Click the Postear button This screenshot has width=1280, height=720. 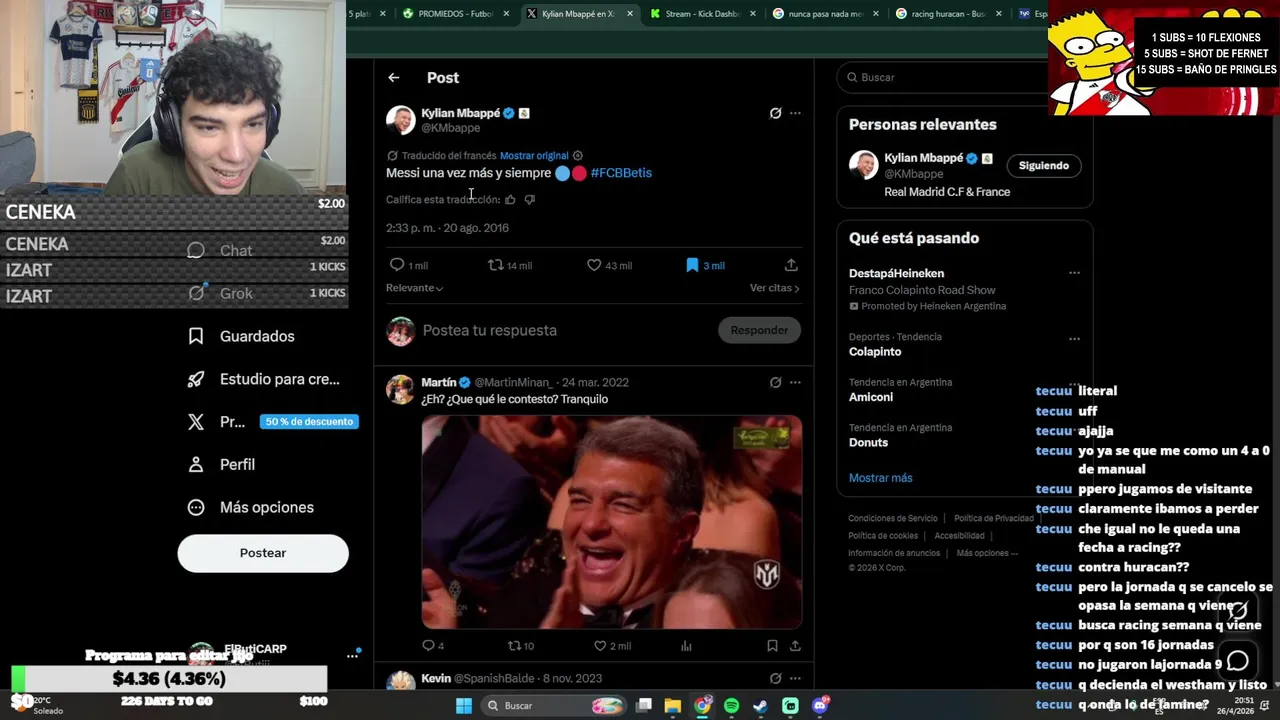pos(263,553)
